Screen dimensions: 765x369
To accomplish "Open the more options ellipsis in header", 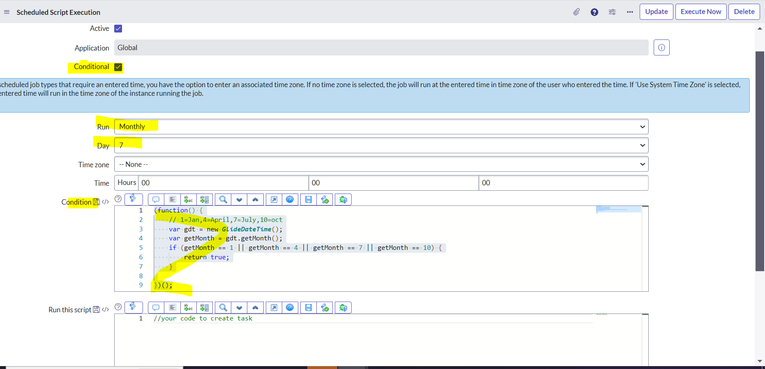I will point(630,12).
